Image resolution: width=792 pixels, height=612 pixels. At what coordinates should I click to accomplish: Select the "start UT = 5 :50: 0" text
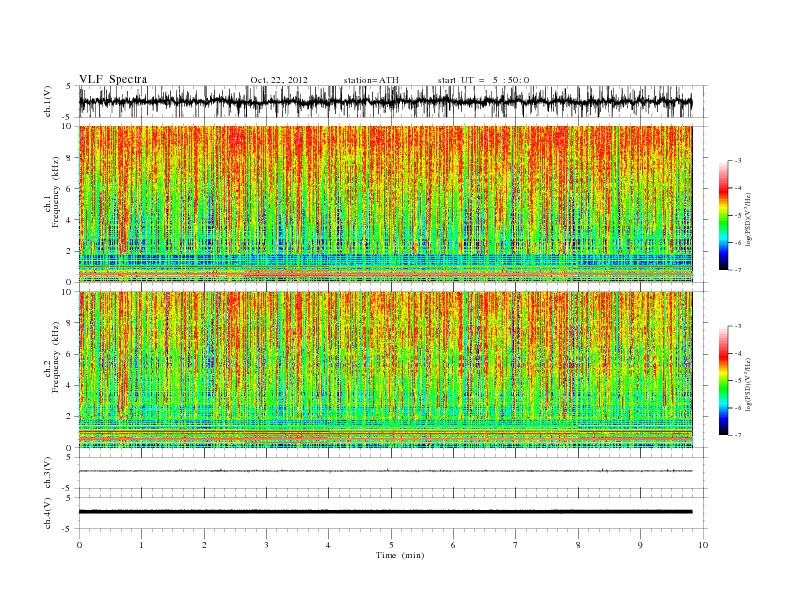point(483,80)
